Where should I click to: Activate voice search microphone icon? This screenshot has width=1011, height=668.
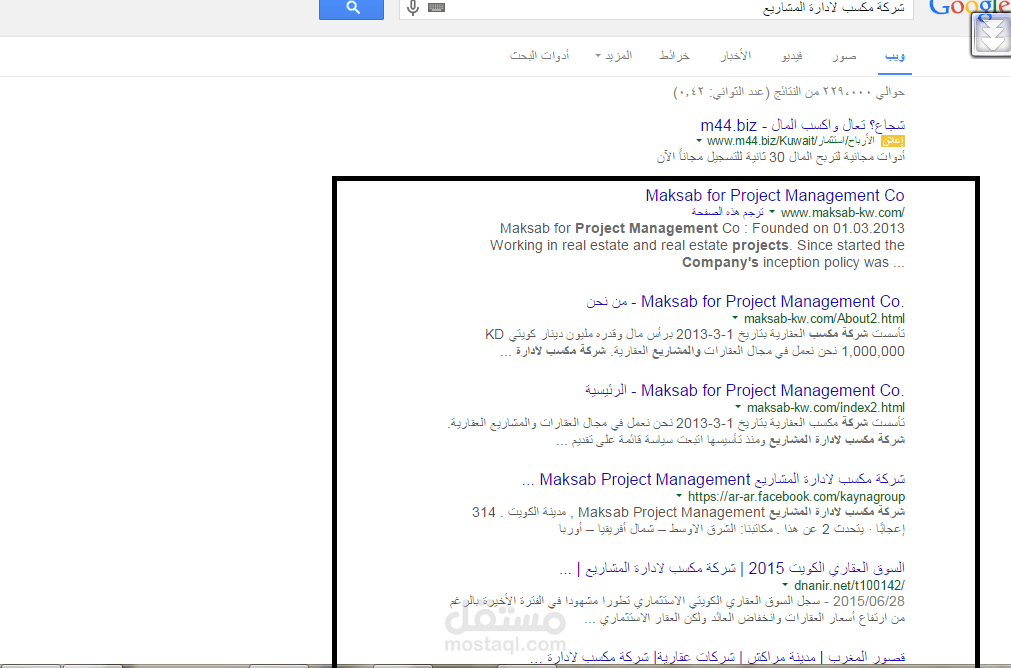[x=413, y=8]
